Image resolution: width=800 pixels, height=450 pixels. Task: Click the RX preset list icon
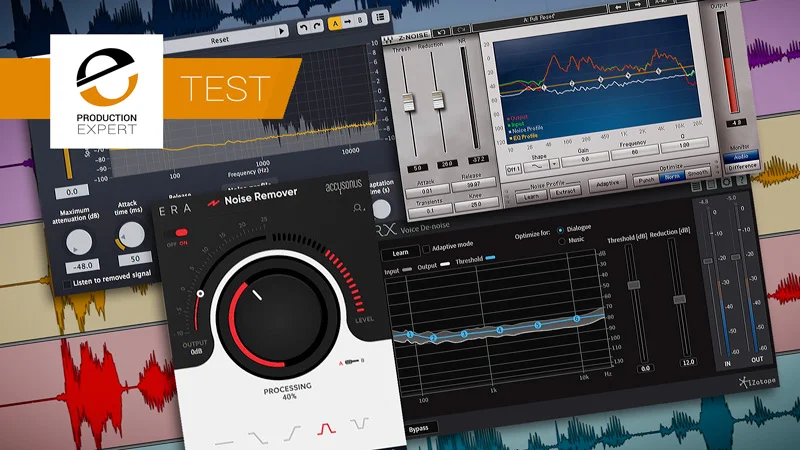[696, 187]
